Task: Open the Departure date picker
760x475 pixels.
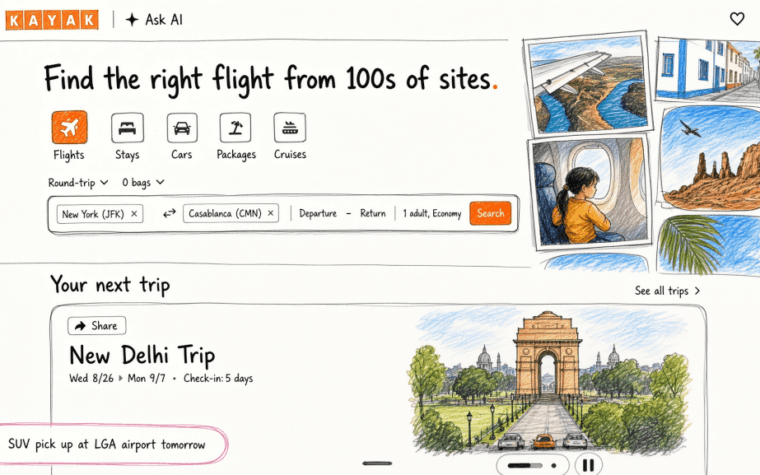Action: point(317,213)
